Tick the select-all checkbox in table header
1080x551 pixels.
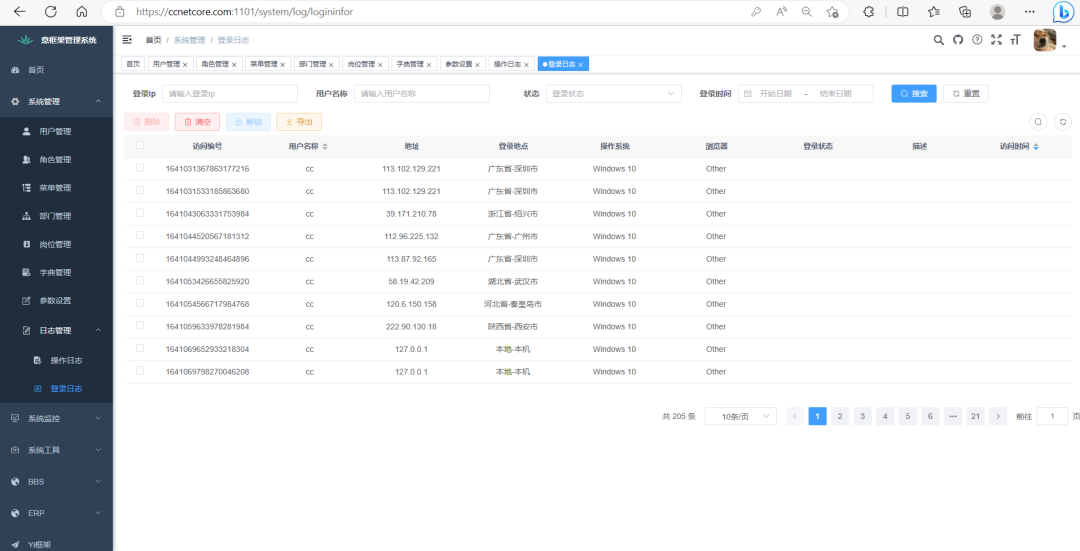point(140,145)
